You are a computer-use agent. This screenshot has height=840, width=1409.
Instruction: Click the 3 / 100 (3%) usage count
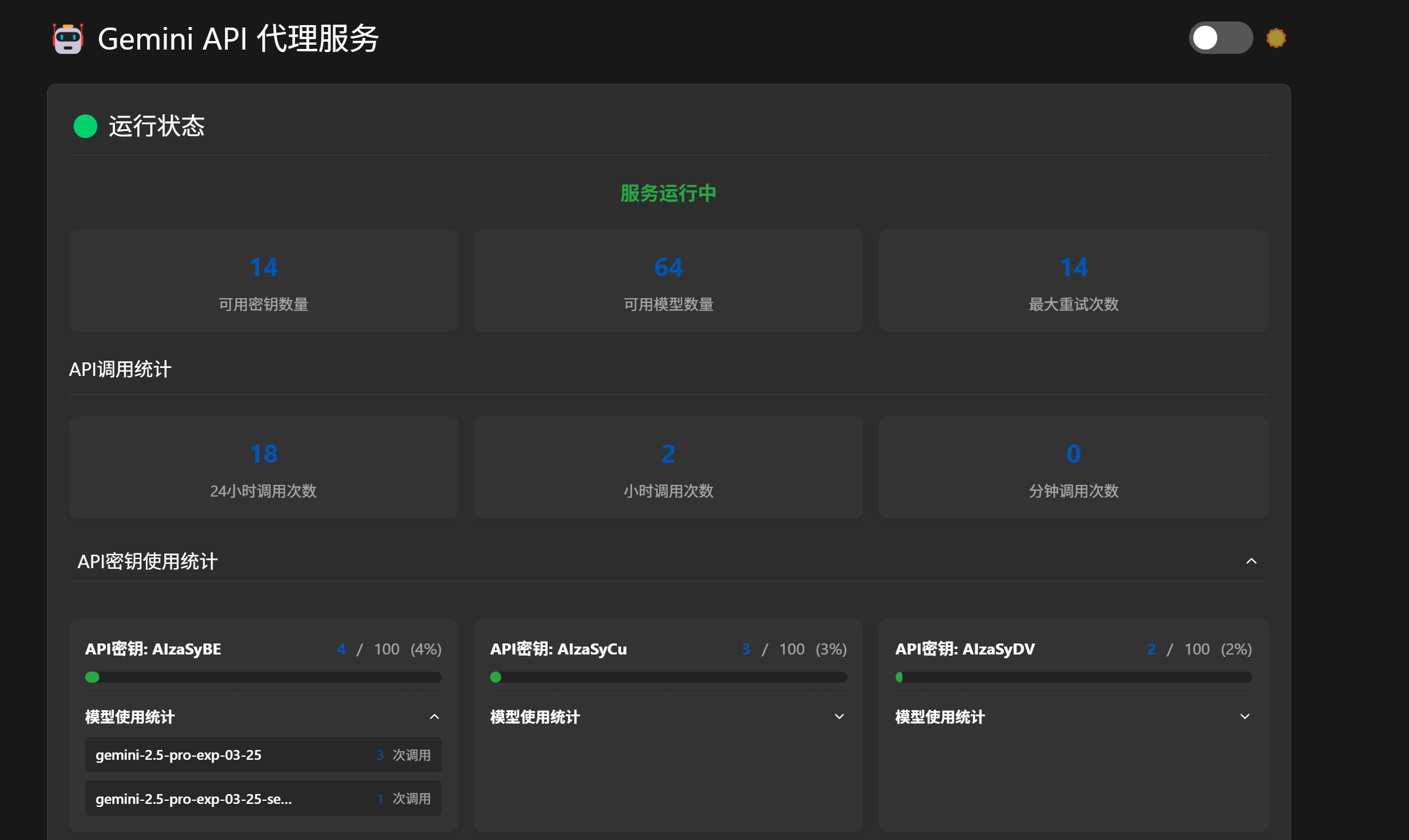click(x=794, y=649)
